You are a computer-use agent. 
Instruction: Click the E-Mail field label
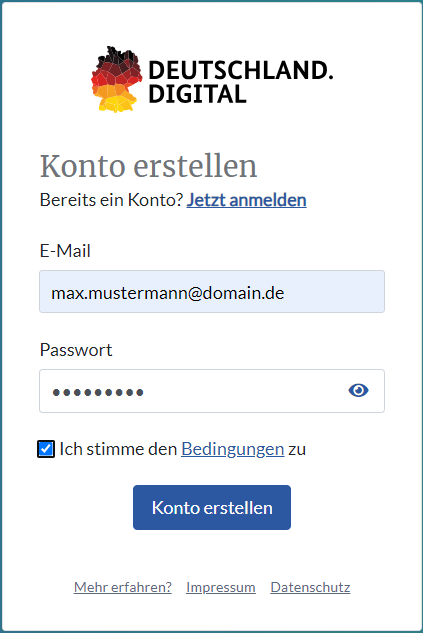[x=65, y=251]
